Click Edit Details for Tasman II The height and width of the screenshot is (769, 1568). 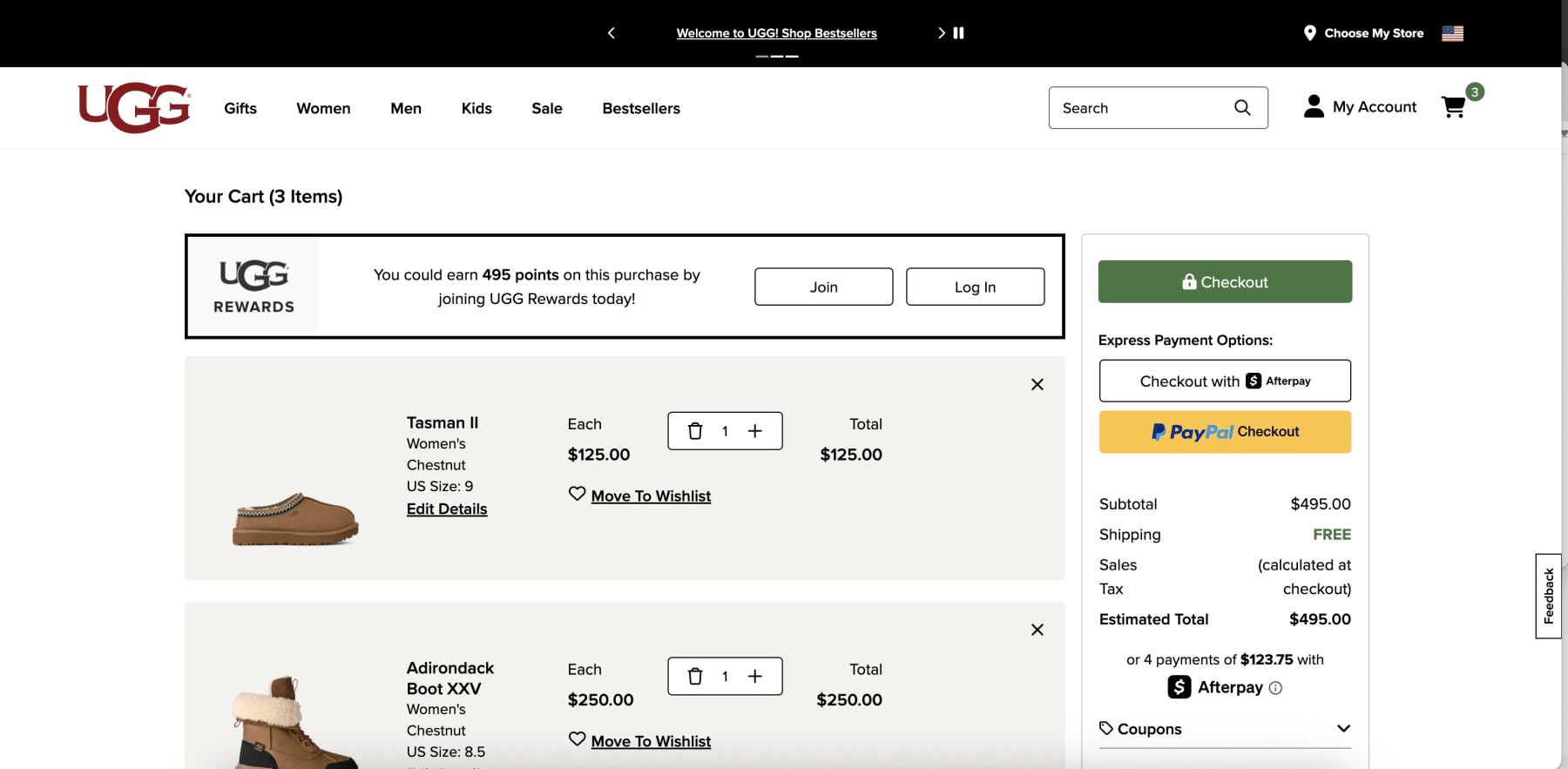[447, 509]
